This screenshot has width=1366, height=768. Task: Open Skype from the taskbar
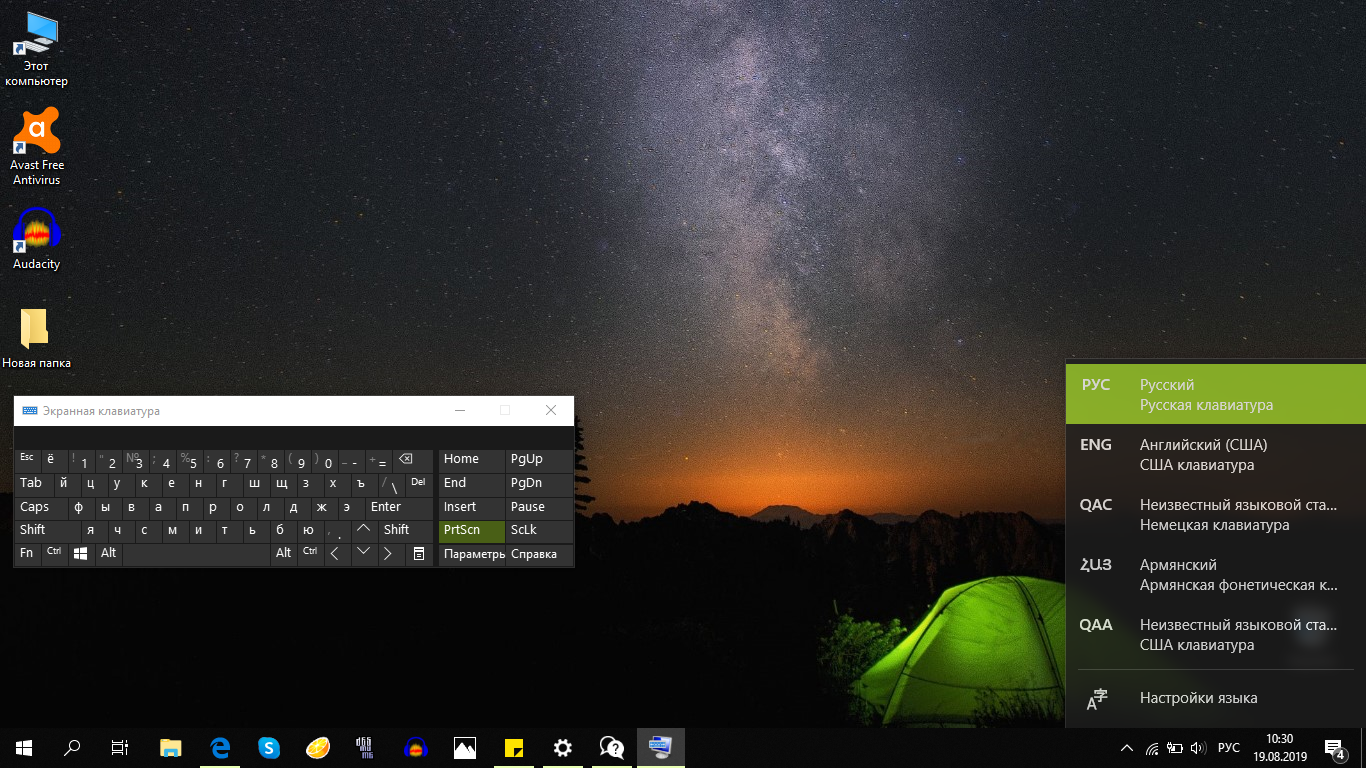[269, 747]
